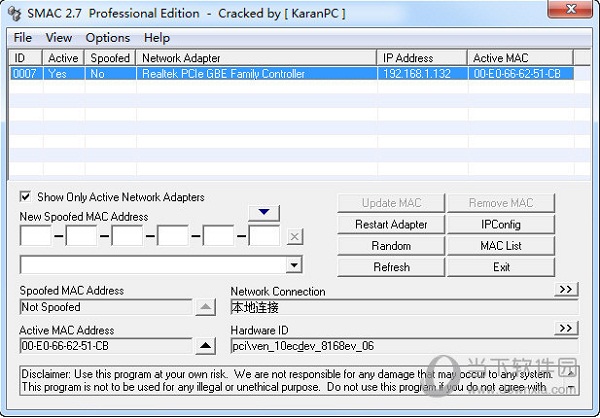Click the Network Connection field 本地连接
600x418 pixels.
coord(404,307)
